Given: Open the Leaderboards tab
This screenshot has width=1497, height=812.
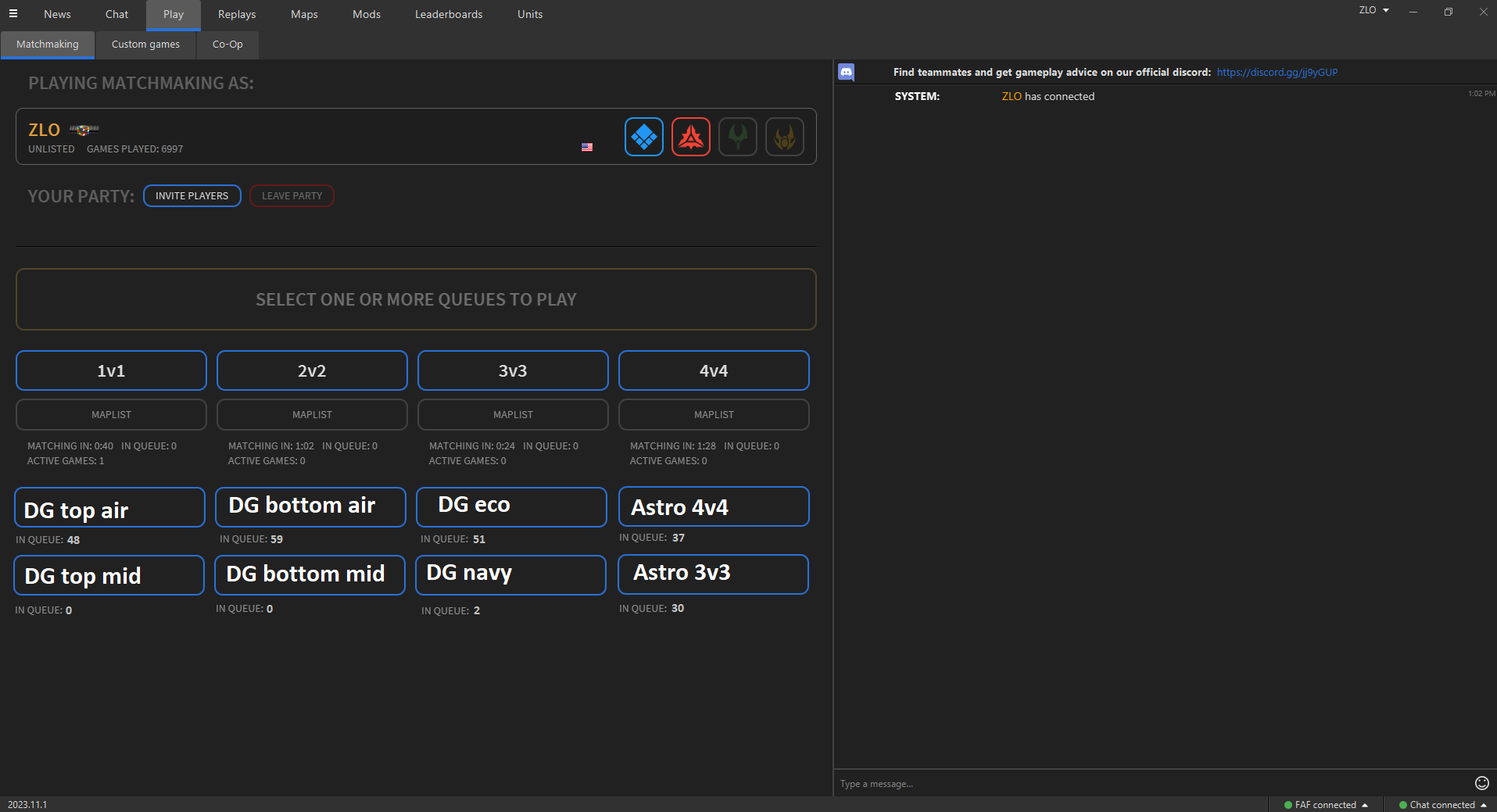Looking at the screenshot, I should coord(449,14).
